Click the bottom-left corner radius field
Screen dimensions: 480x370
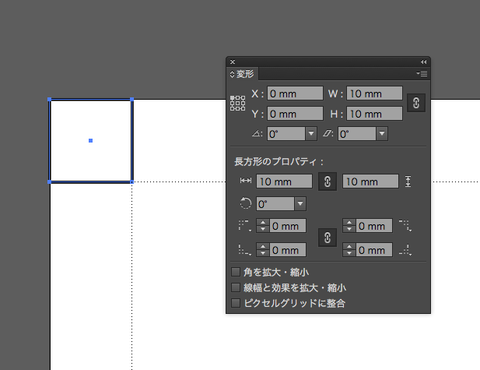pos(288,250)
